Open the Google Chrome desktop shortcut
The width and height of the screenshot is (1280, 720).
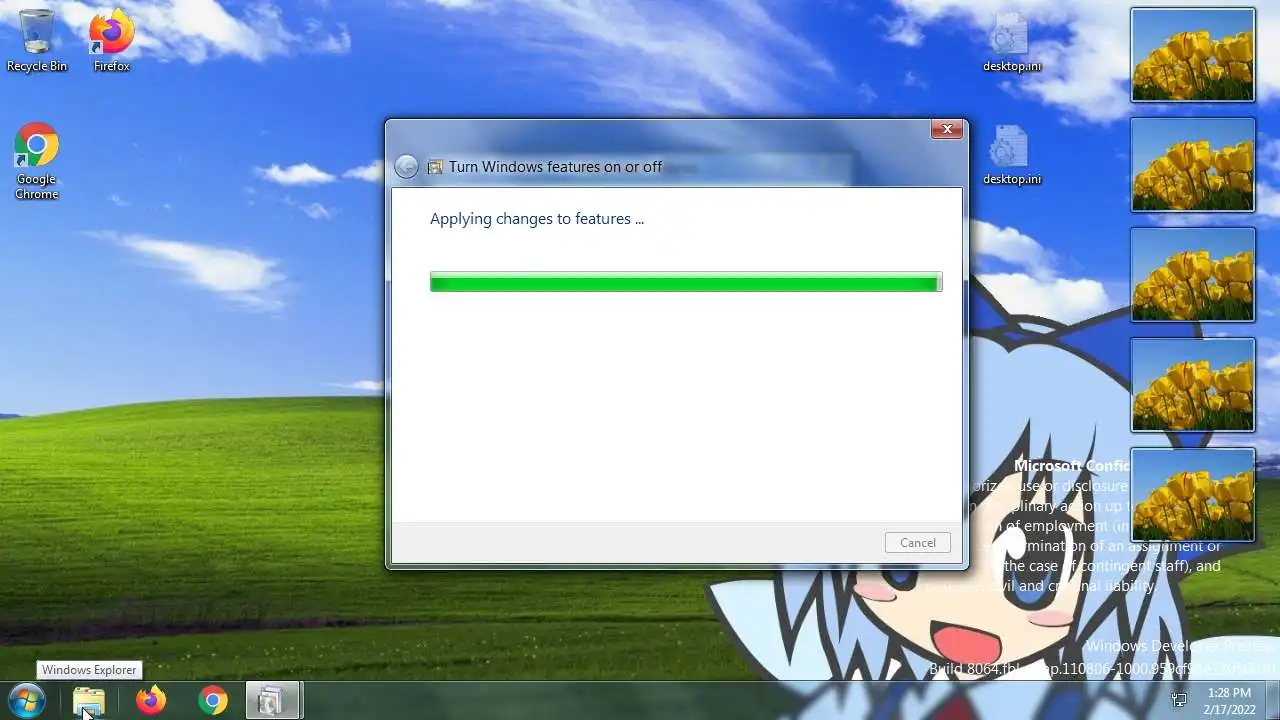tap(36, 161)
